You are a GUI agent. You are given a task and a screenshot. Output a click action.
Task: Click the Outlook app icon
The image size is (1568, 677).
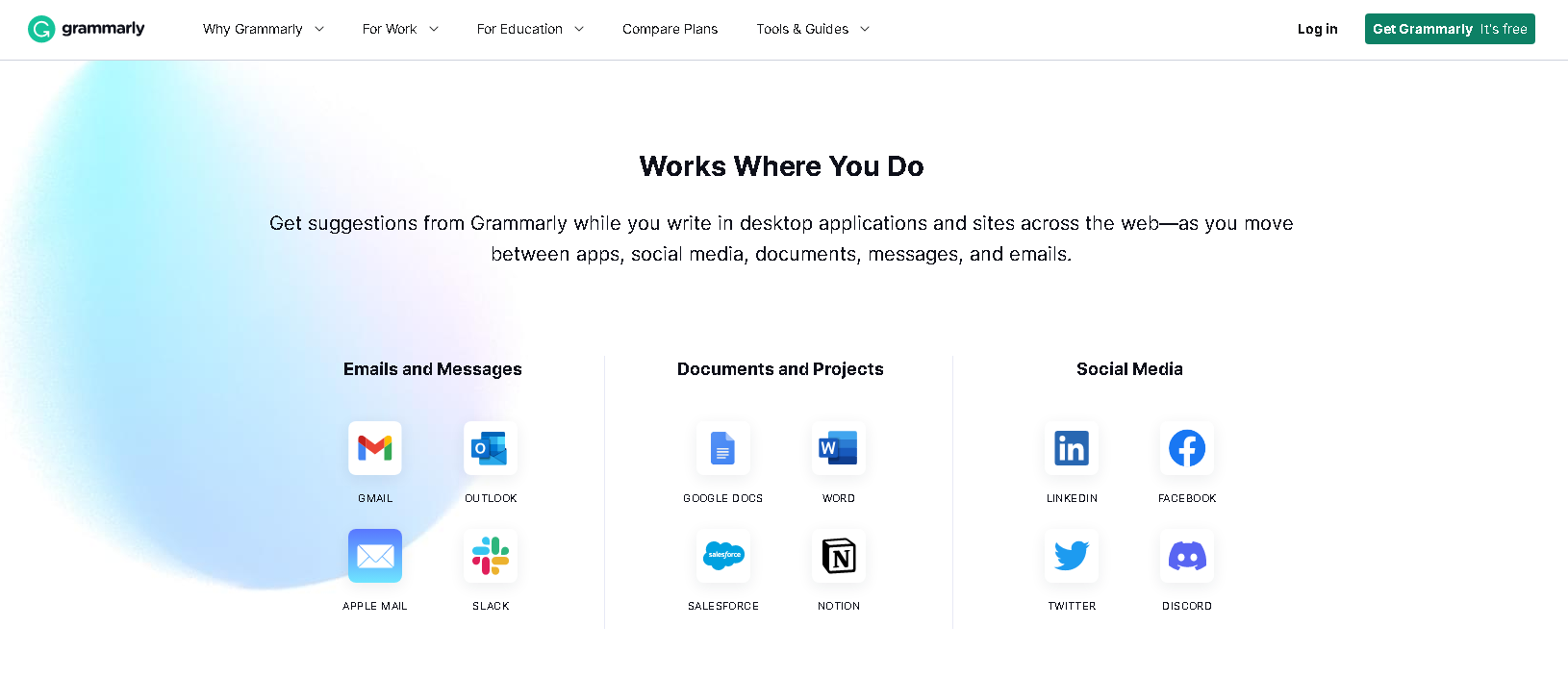[x=491, y=448]
